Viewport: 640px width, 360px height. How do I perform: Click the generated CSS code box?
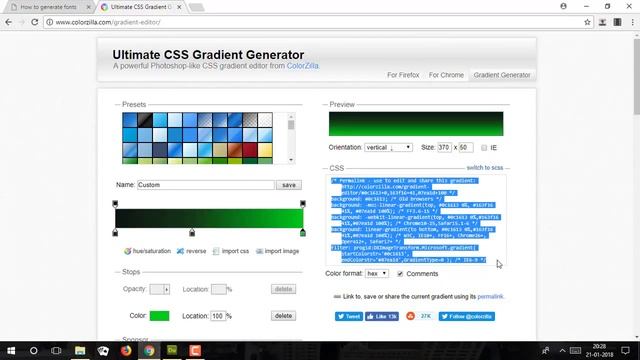pyautogui.click(x=416, y=220)
